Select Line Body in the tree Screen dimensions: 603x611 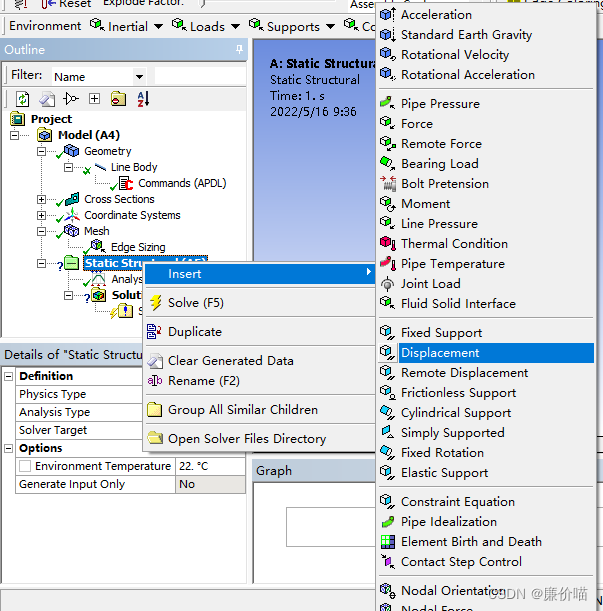coord(134,167)
